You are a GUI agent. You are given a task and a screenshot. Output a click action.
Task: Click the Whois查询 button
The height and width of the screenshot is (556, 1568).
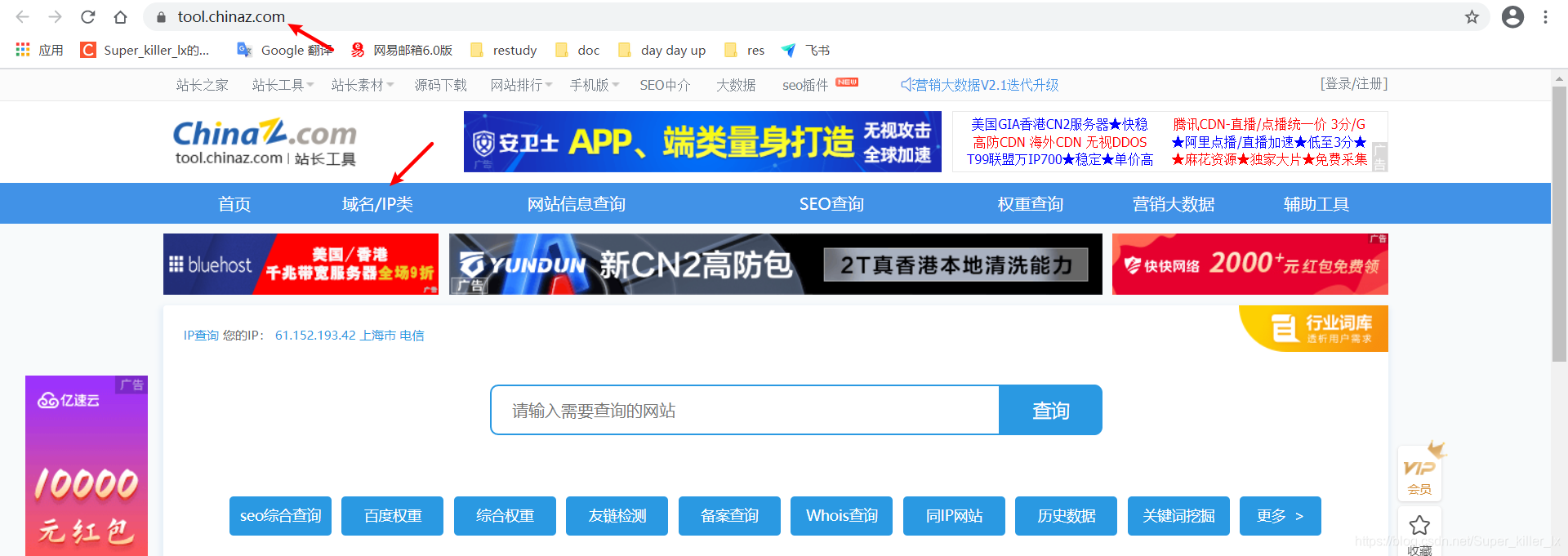pos(842,516)
